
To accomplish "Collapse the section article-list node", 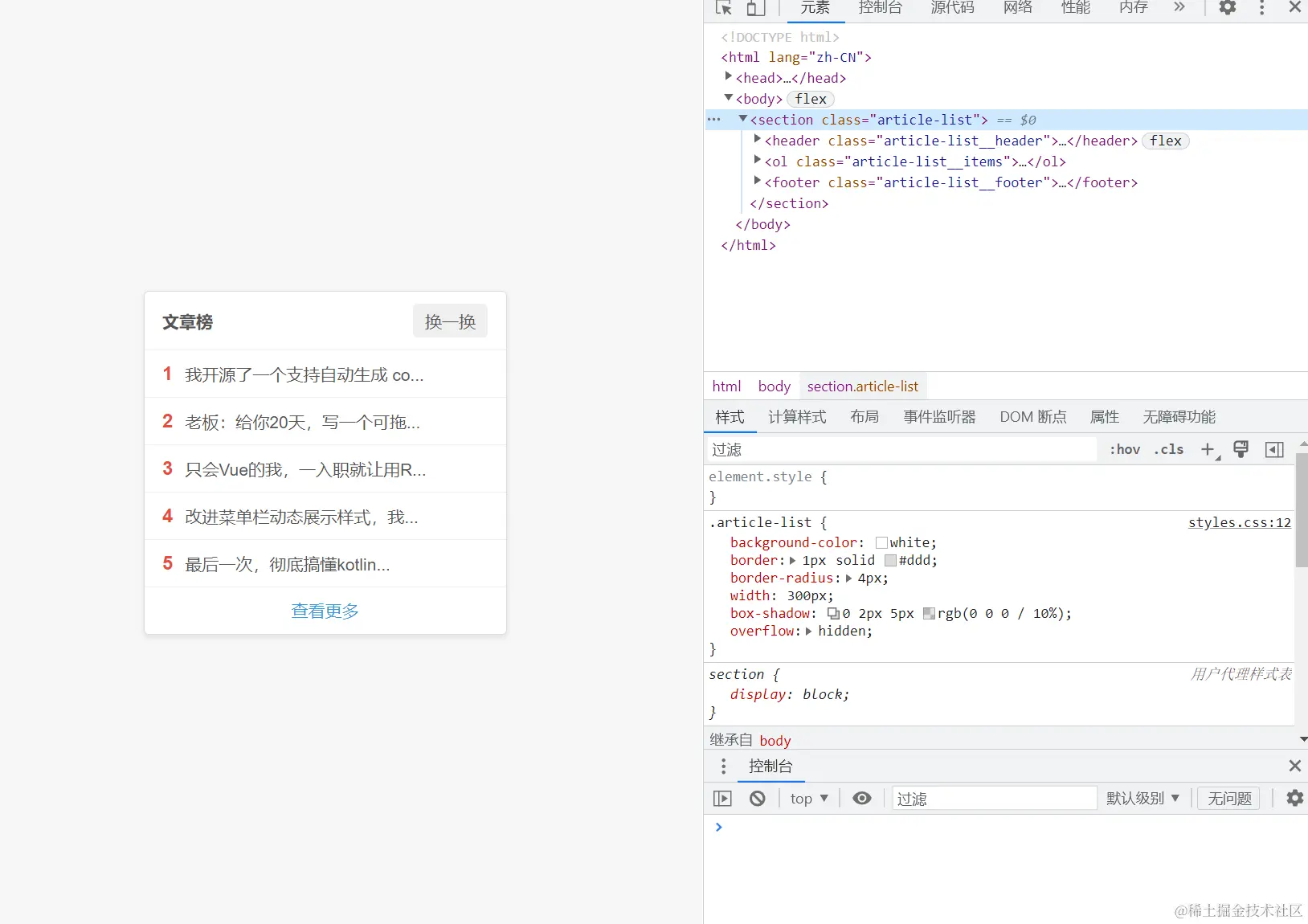I will (743, 118).
